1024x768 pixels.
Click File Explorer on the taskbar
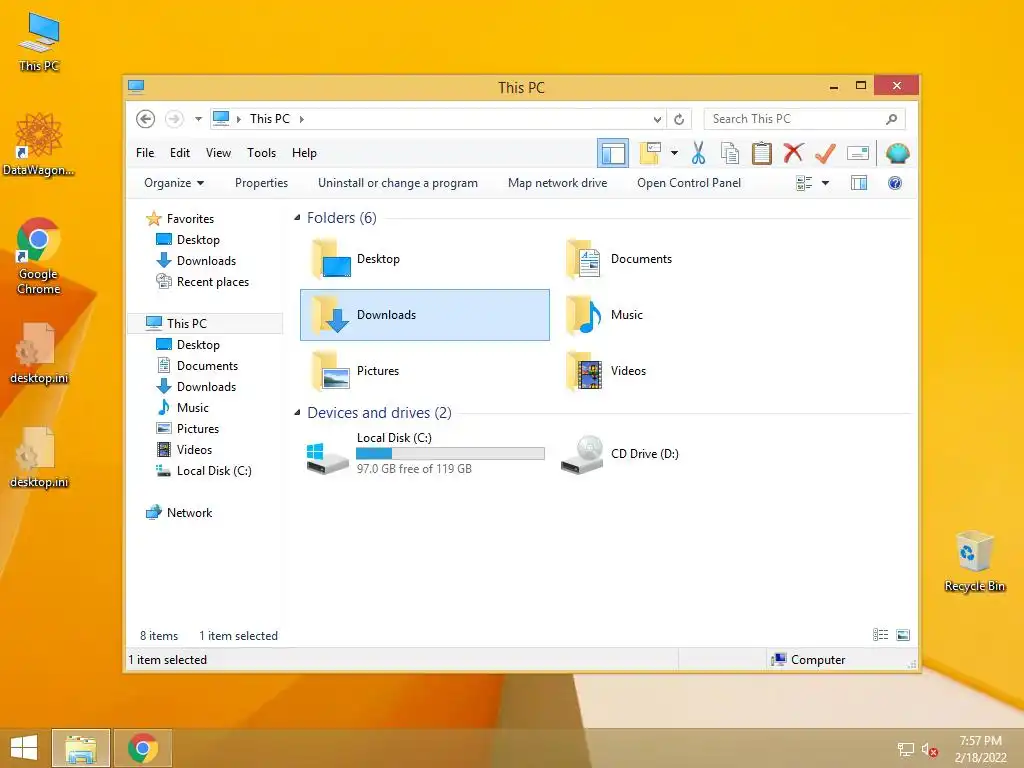pos(81,748)
